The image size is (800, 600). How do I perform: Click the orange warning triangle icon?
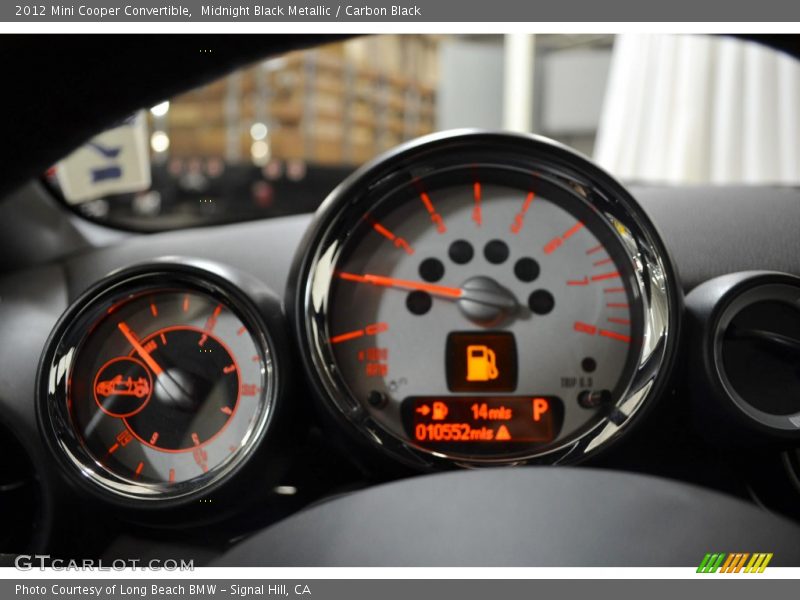click(503, 433)
